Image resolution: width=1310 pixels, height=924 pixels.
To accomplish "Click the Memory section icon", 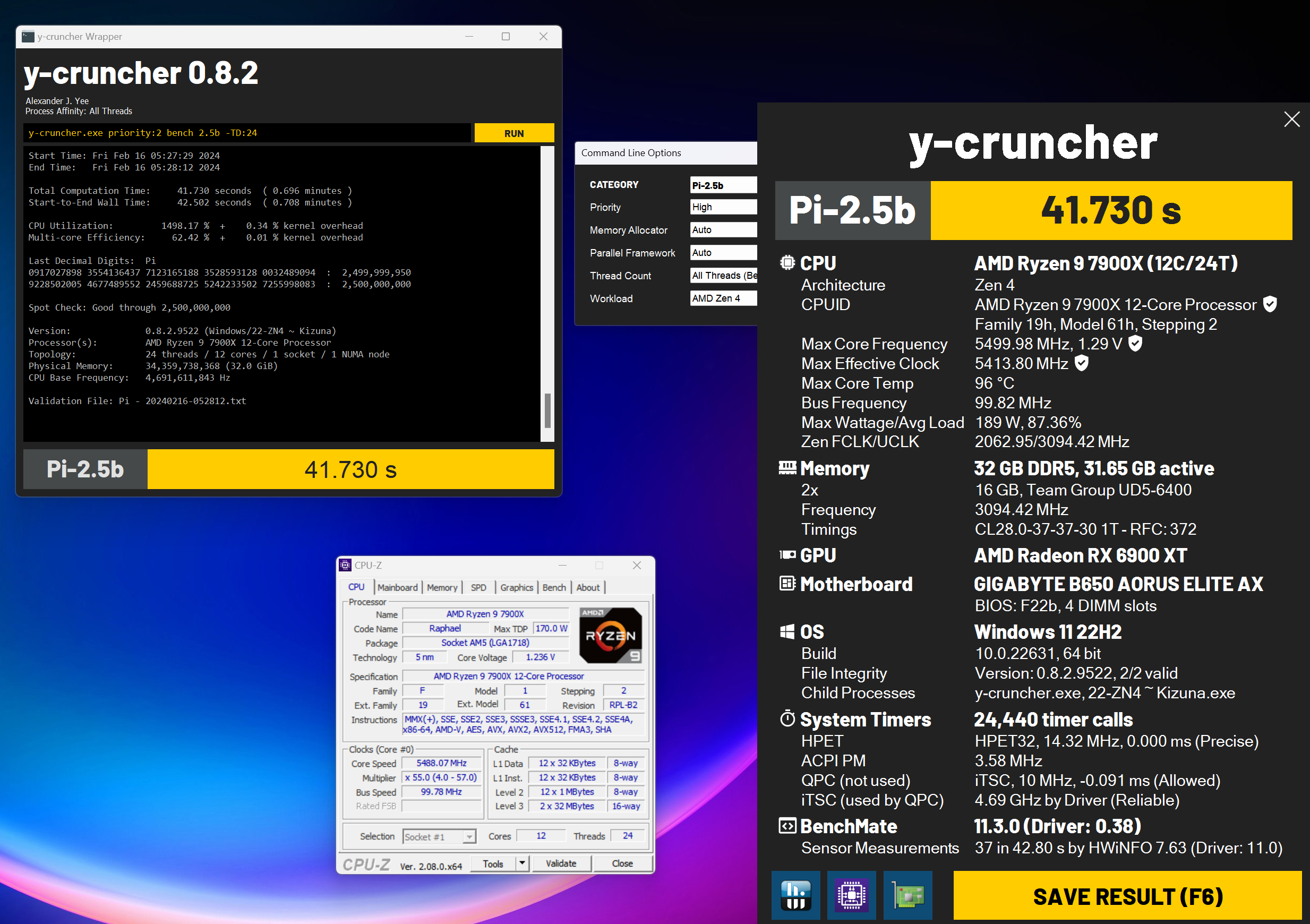I will tap(787, 468).
